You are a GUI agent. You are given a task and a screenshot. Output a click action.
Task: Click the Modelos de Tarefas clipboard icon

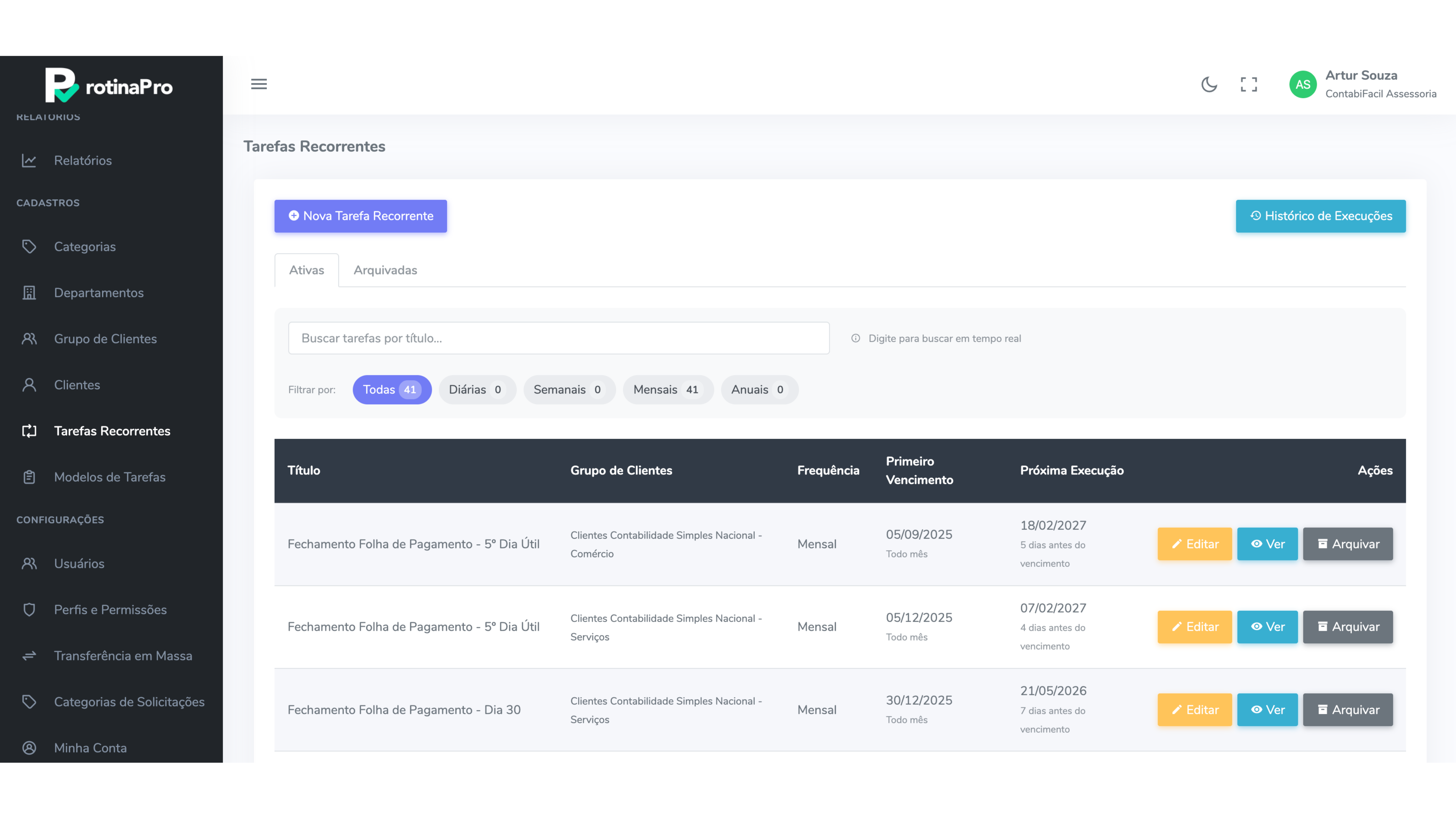pyautogui.click(x=29, y=477)
